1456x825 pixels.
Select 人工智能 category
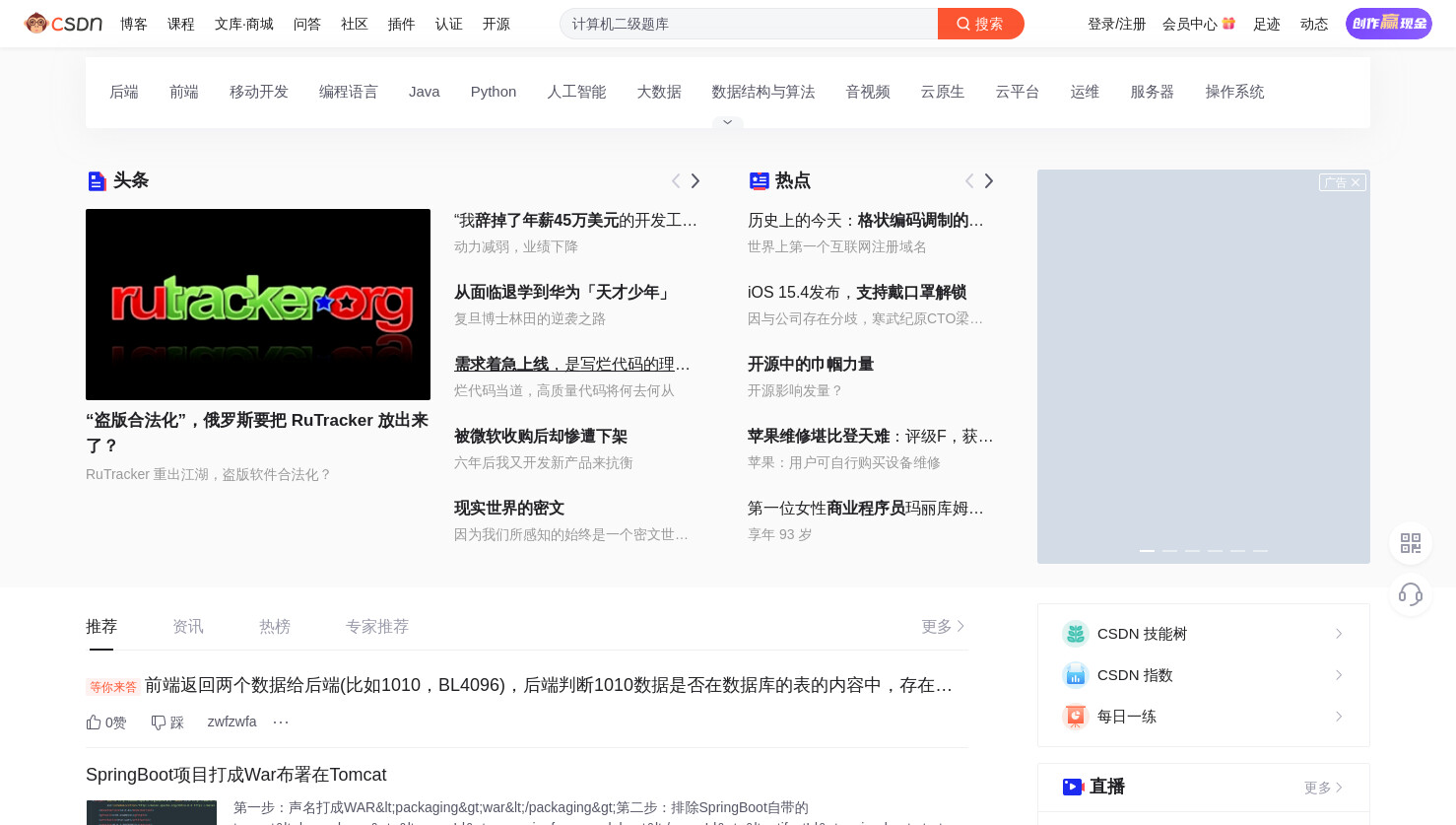[576, 92]
